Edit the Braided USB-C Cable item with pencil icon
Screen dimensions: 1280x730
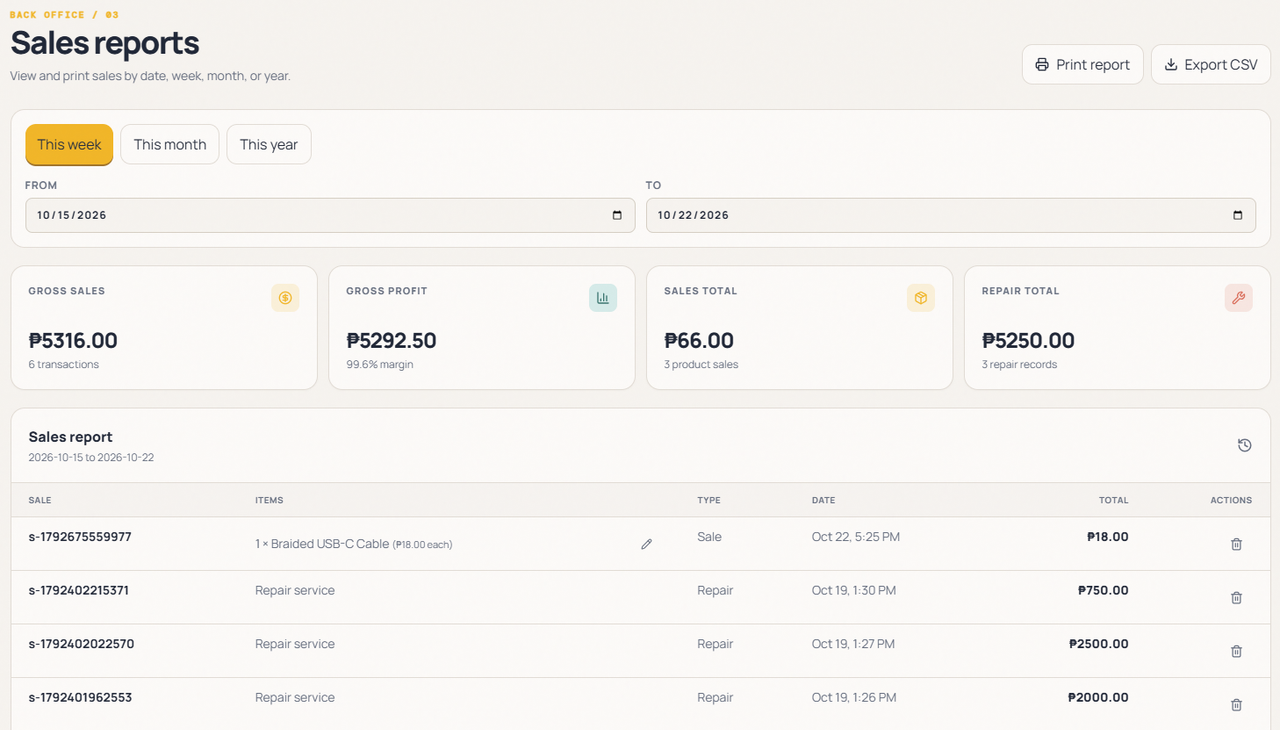click(646, 544)
